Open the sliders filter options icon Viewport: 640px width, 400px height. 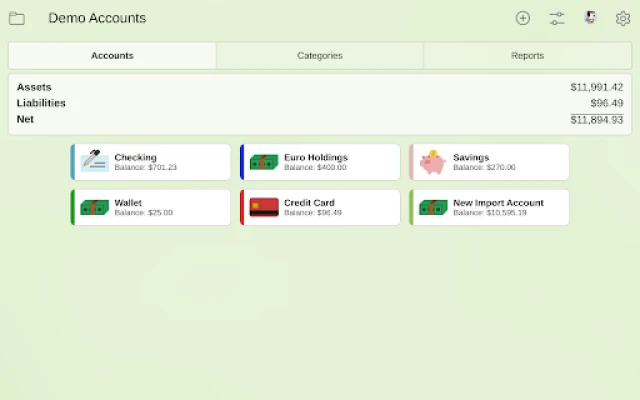tap(557, 18)
